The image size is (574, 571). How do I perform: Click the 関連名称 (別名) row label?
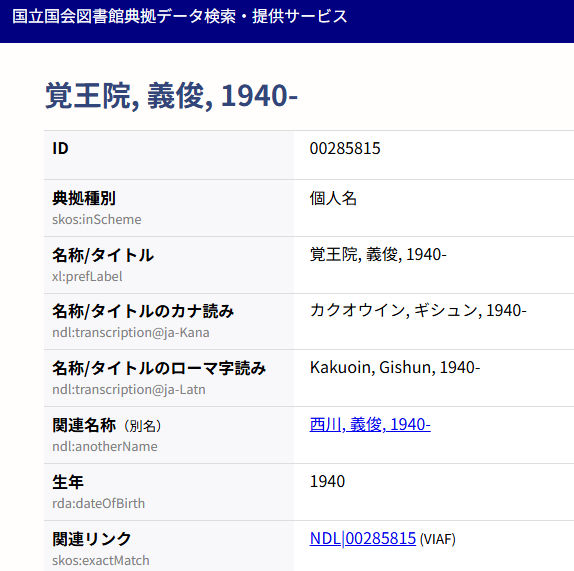click(x=107, y=425)
